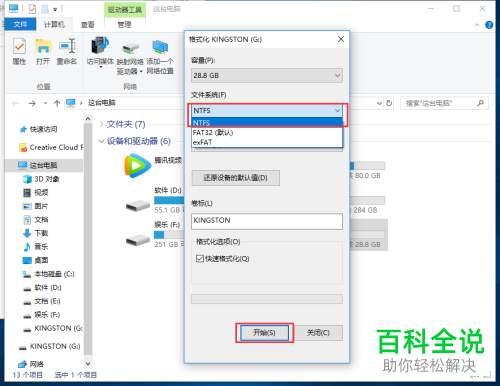Collapse the ribbon with chevron

coord(477,25)
